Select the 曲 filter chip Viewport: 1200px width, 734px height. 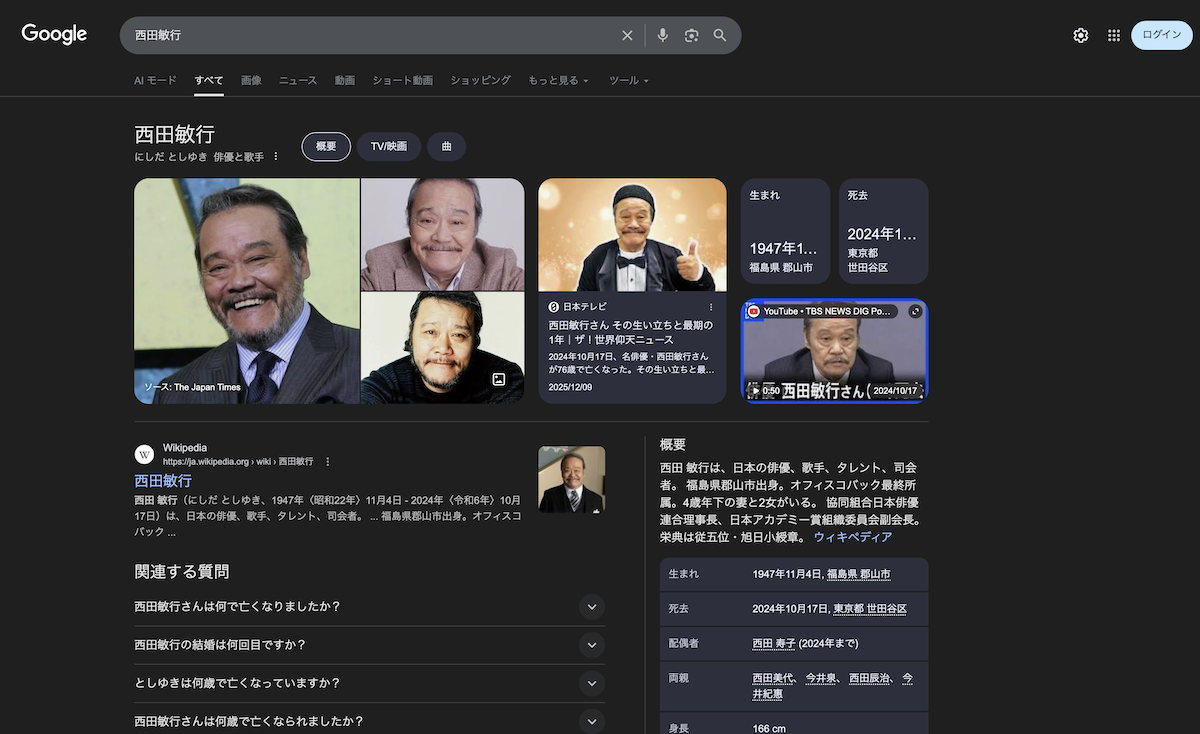446,146
